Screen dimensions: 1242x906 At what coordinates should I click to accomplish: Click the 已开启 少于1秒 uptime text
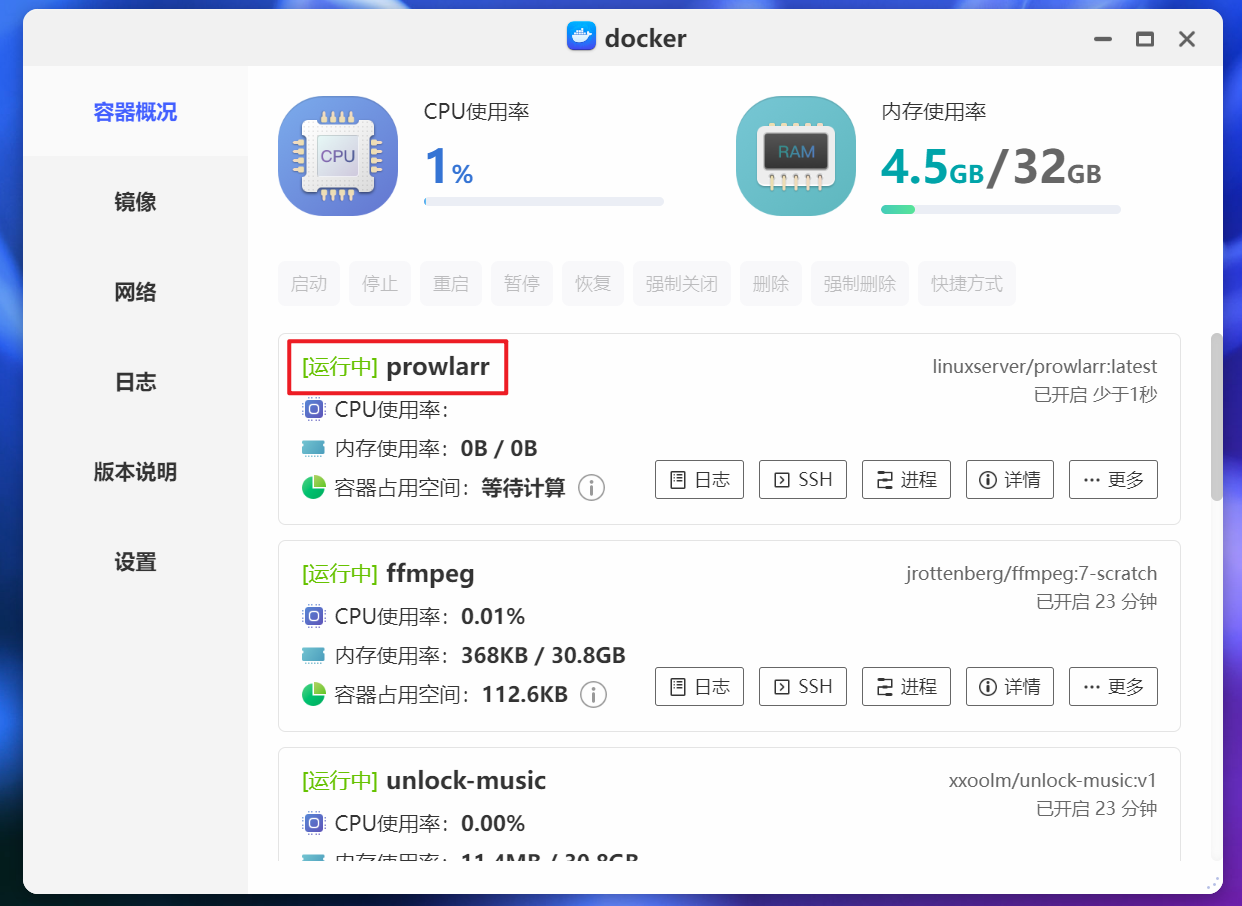tap(1096, 395)
